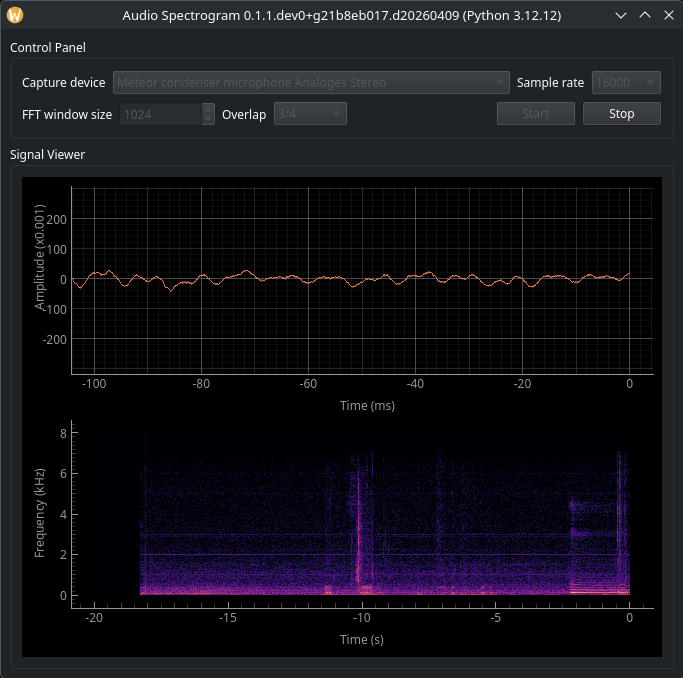
Task: Click the Stop button
Action: (621, 114)
